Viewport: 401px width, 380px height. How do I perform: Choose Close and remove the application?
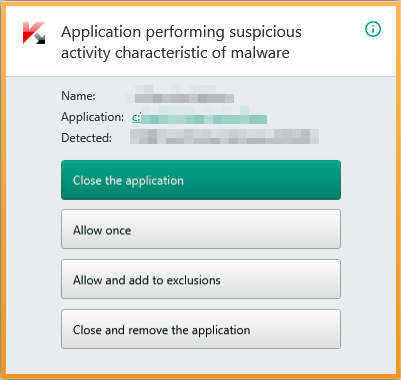click(201, 329)
